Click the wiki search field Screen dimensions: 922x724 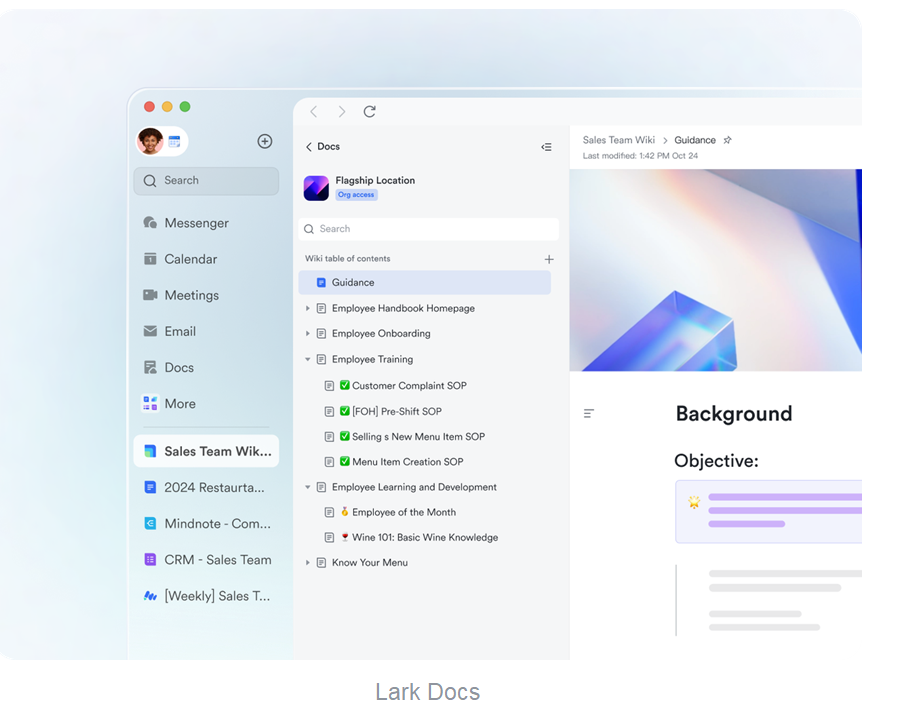click(428, 229)
